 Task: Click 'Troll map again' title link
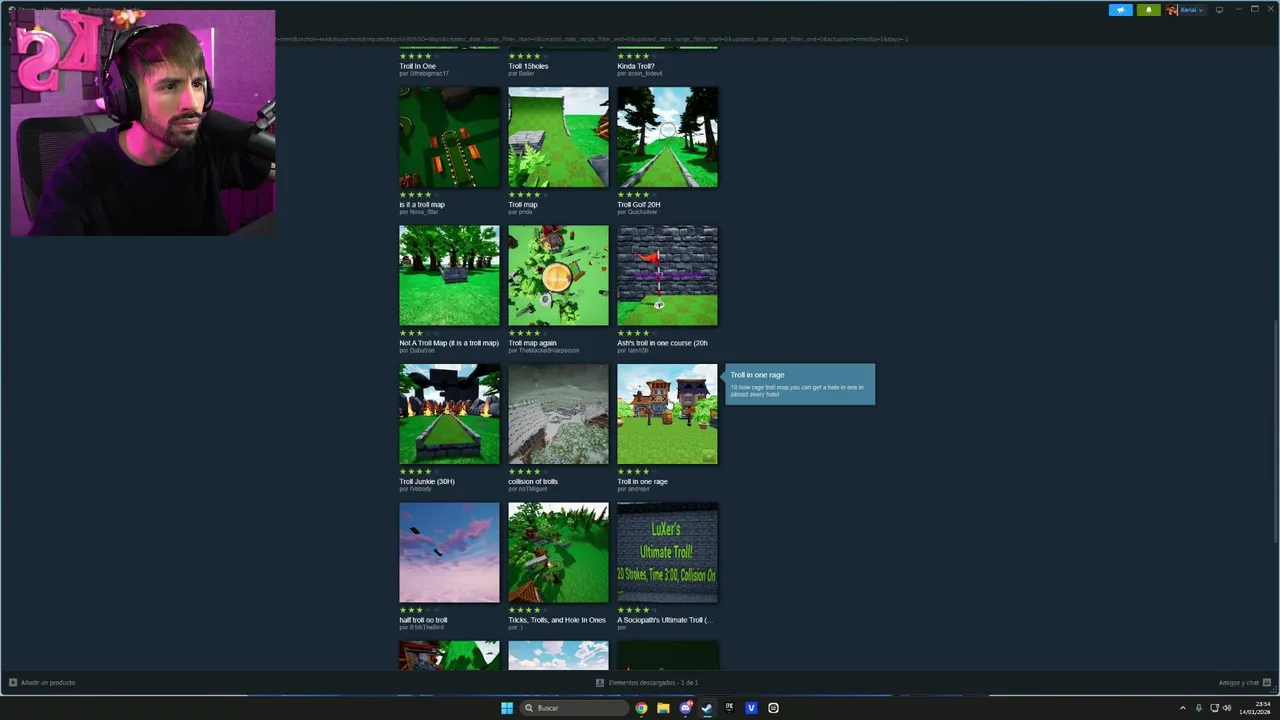532,343
